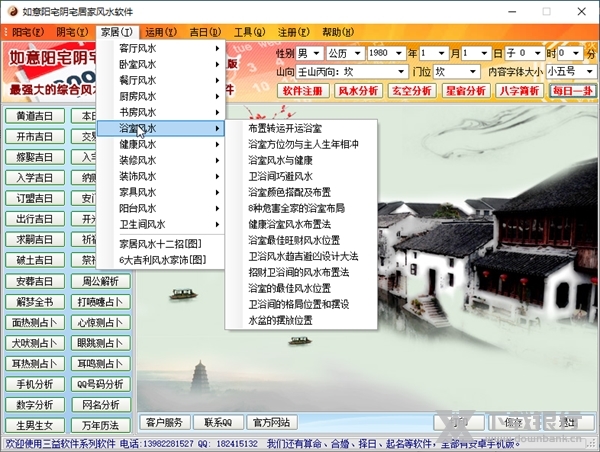Click the 联系QQ button

pos(218,423)
